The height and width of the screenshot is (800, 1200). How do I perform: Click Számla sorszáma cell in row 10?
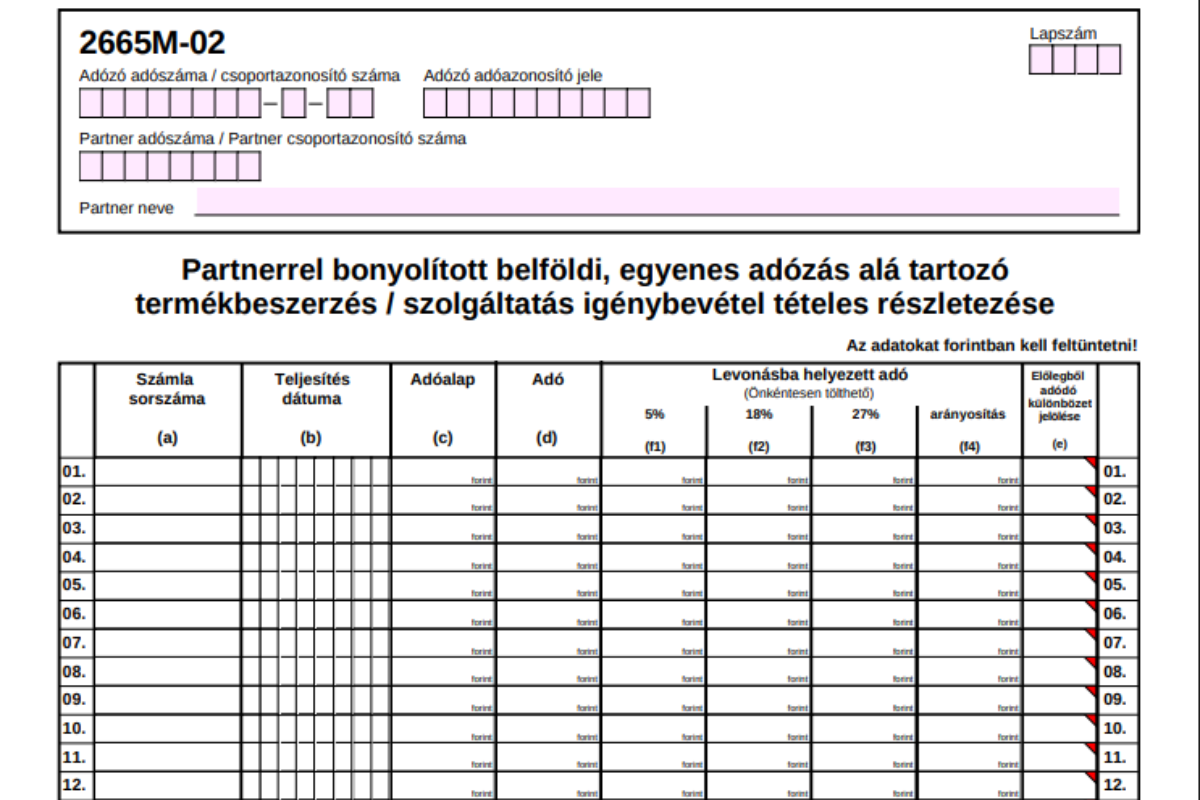coord(168,731)
